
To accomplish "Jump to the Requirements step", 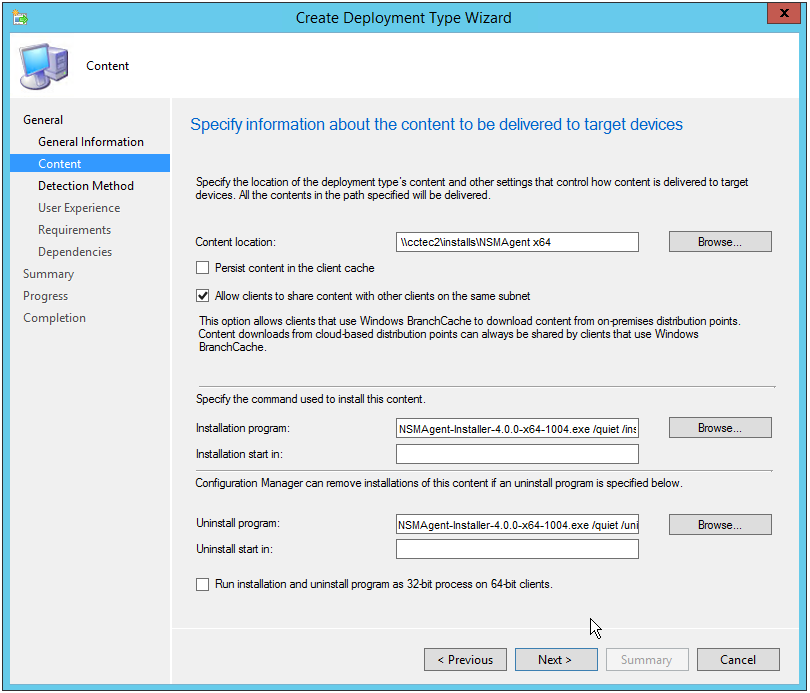I will (74, 230).
